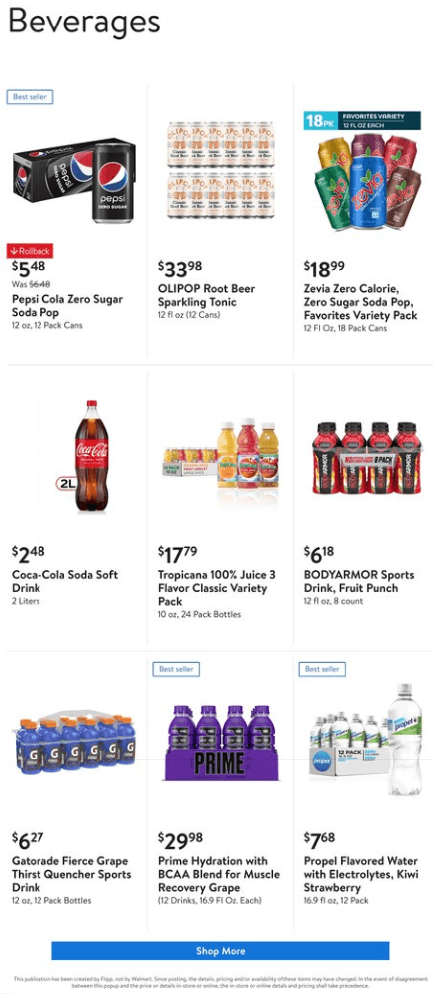Image resolution: width=433 pixels, height=994 pixels.
Task: Open Propel Flavored Water with Electrolytes title
Action: [360, 874]
